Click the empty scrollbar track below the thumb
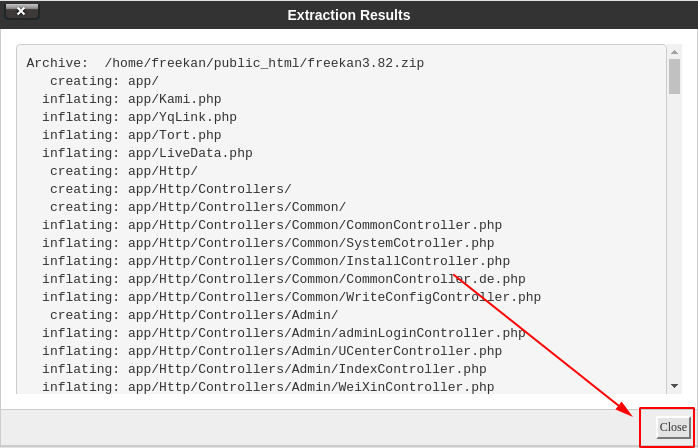This screenshot has height=448, width=698. coord(674,236)
